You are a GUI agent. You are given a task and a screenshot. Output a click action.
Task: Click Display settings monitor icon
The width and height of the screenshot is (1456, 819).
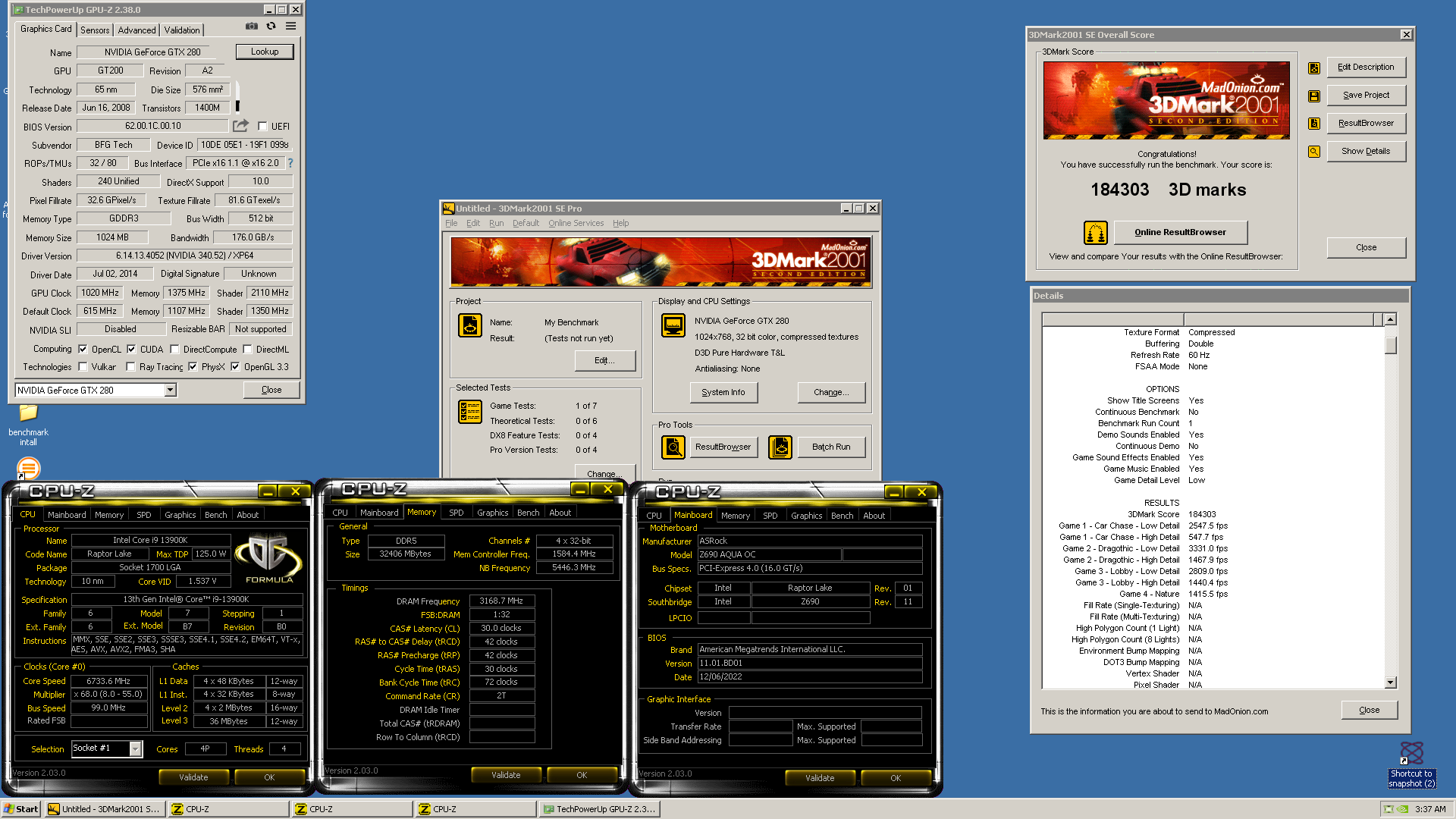[673, 325]
